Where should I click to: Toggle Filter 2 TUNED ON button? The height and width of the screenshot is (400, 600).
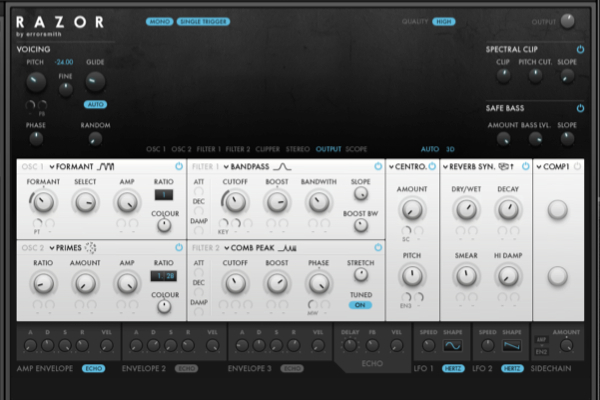[360, 305]
